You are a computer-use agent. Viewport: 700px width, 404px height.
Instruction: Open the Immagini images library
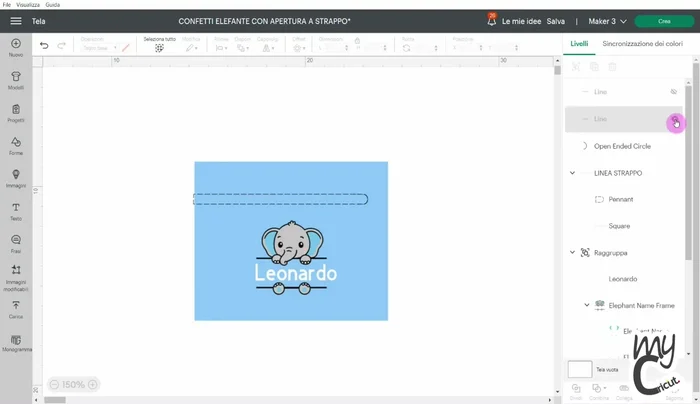pos(16,177)
